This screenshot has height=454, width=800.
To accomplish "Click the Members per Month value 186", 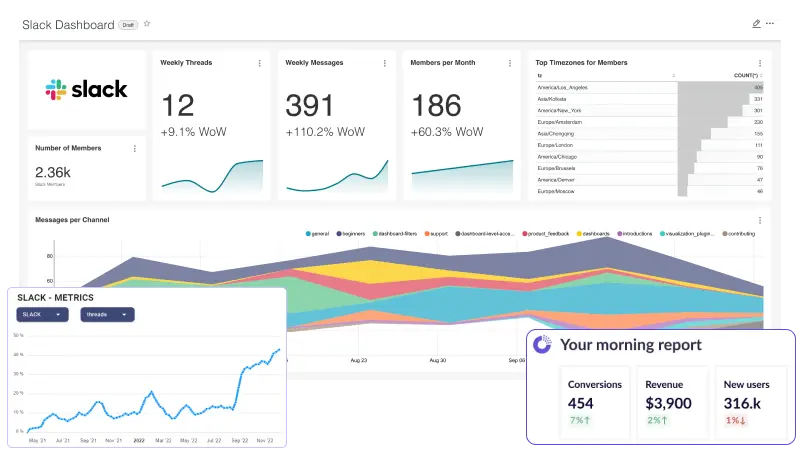I will tap(436, 106).
